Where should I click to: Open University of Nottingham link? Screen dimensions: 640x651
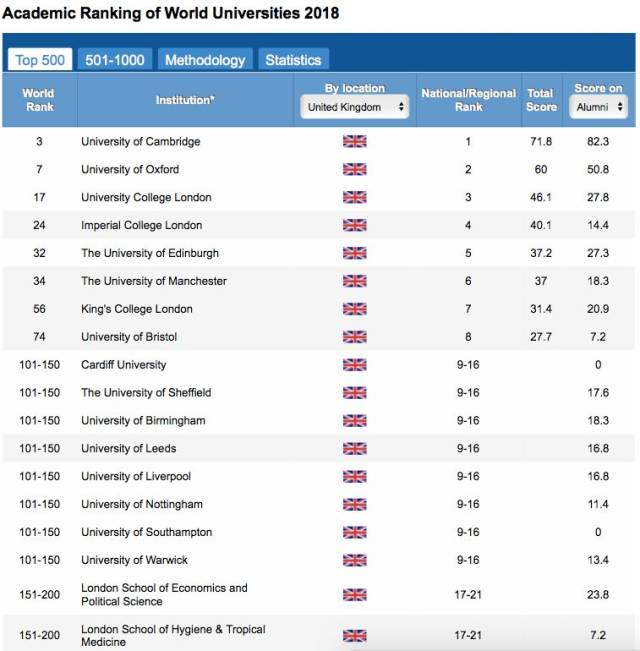click(142, 504)
